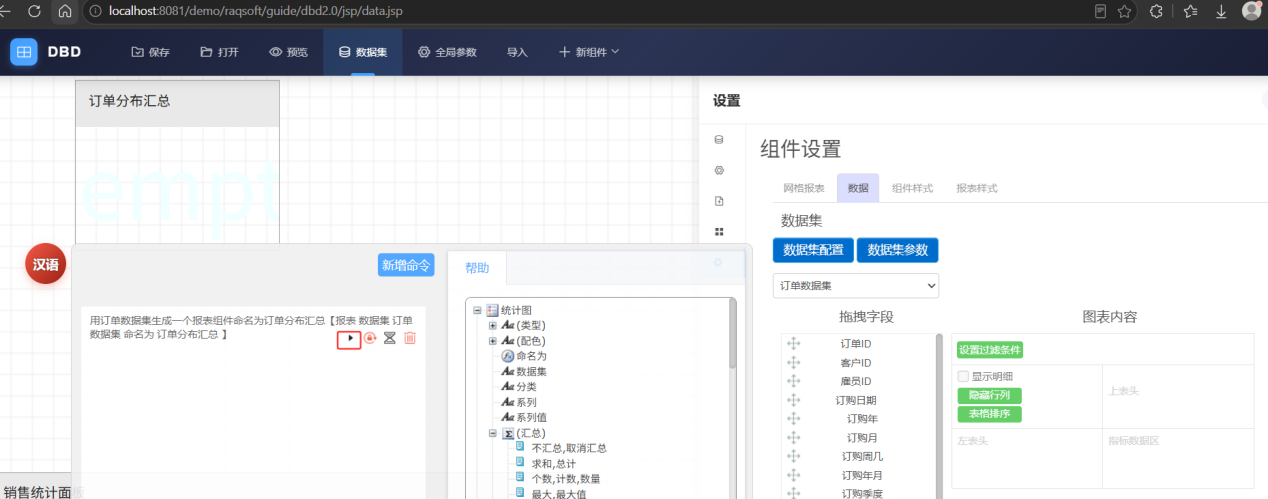
Task: Click drag handle icon for 订购日期
Action: click(x=794, y=400)
